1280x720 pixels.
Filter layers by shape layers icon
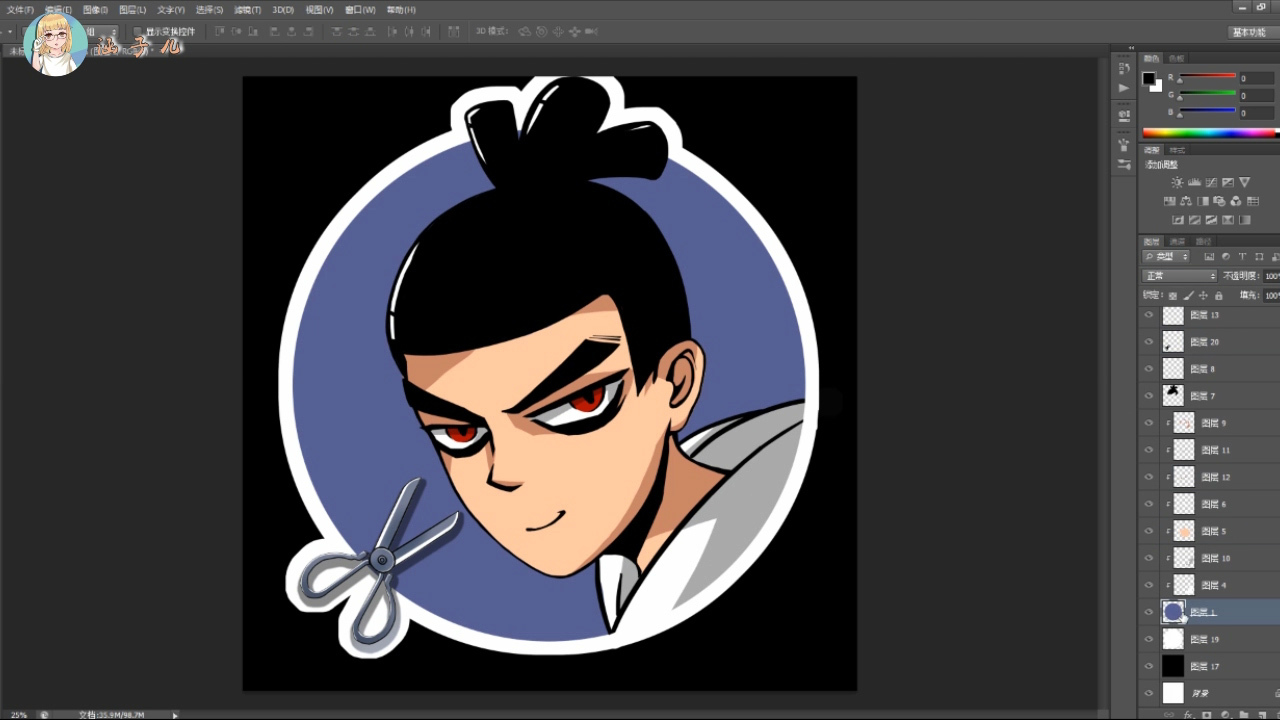(1259, 257)
